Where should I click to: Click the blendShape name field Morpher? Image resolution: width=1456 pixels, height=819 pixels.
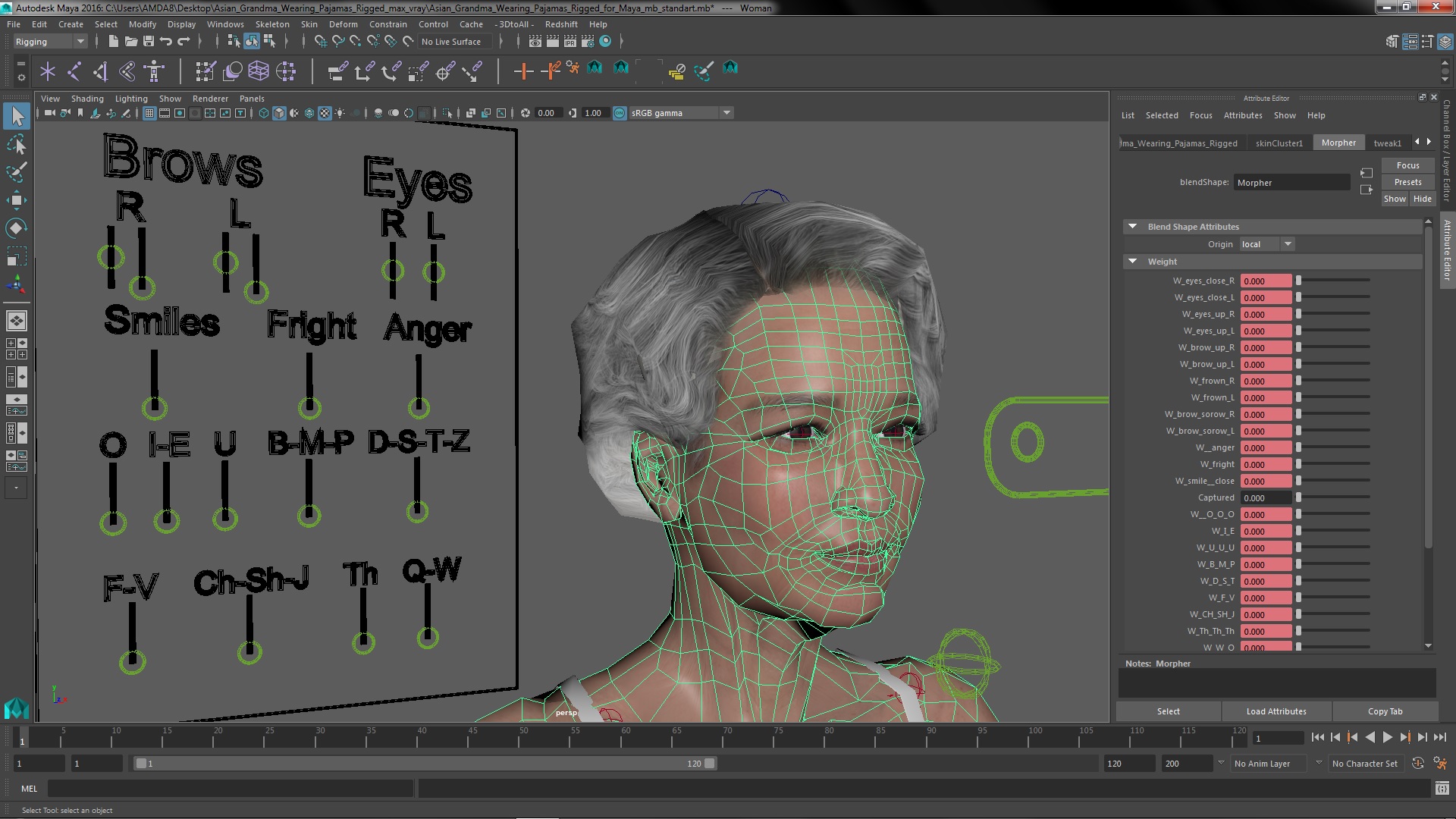[1291, 183]
